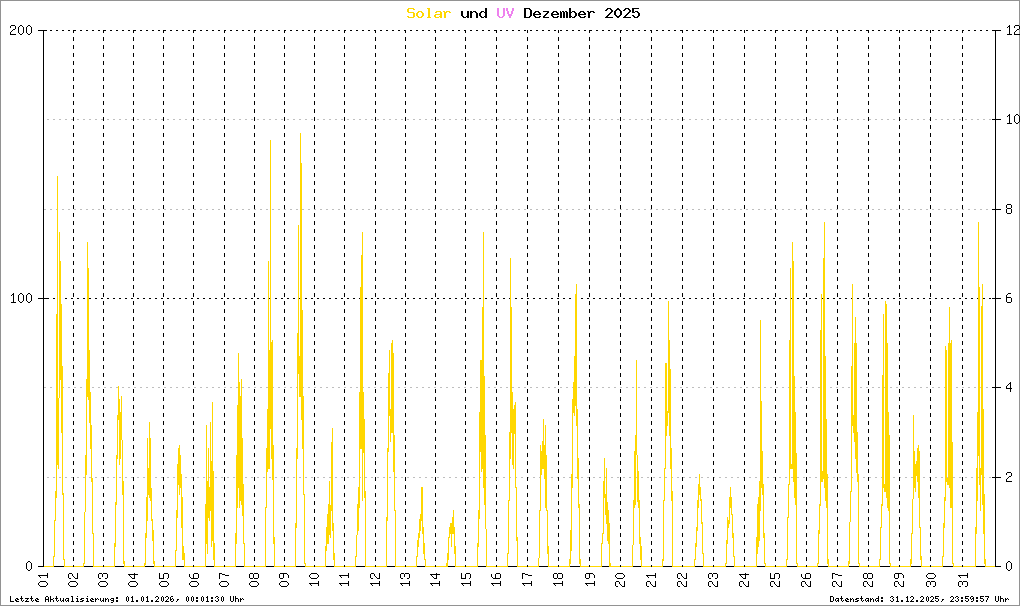Click the pink "UV" word in the title
This screenshot has height=606, width=1020.
click(x=505, y=13)
